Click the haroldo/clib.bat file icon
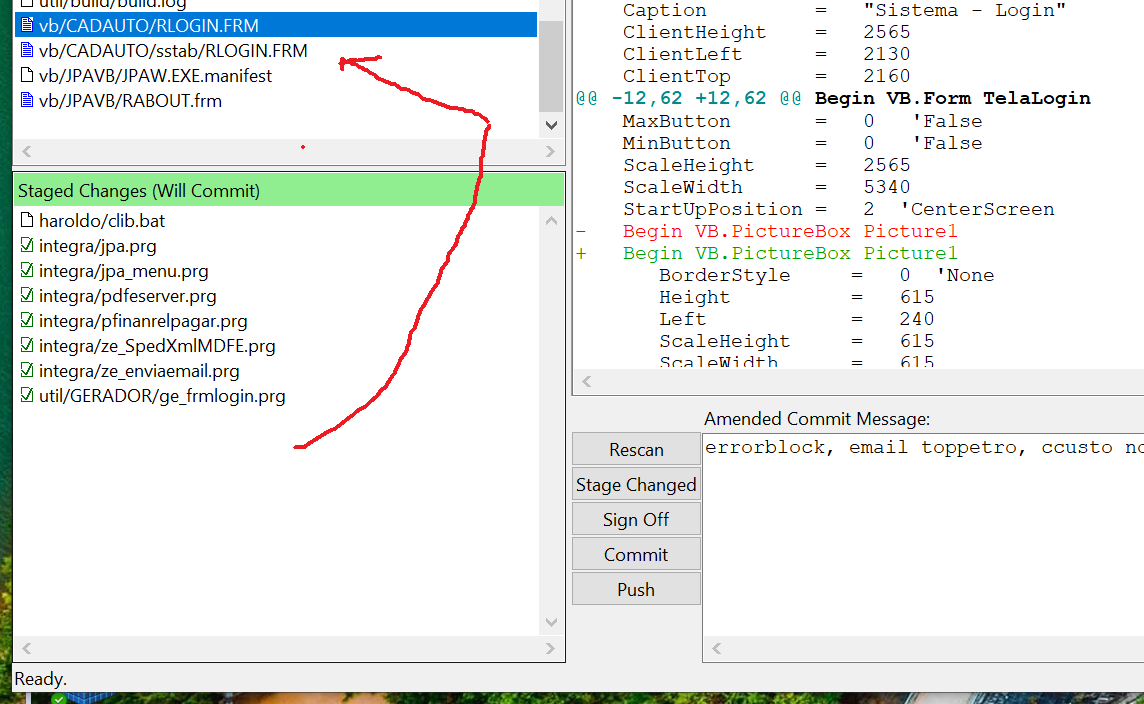This screenshot has height=704, width=1144. (x=27, y=220)
